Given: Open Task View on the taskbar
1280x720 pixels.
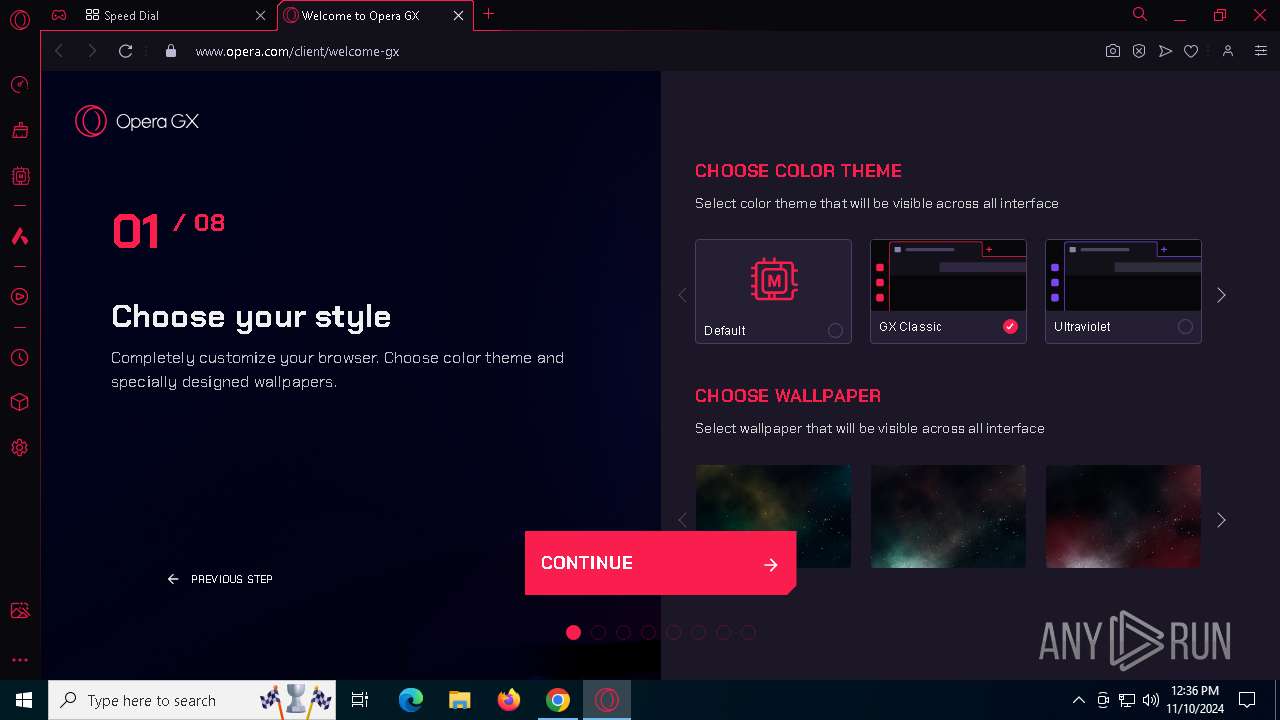Looking at the screenshot, I should tap(360, 700).
